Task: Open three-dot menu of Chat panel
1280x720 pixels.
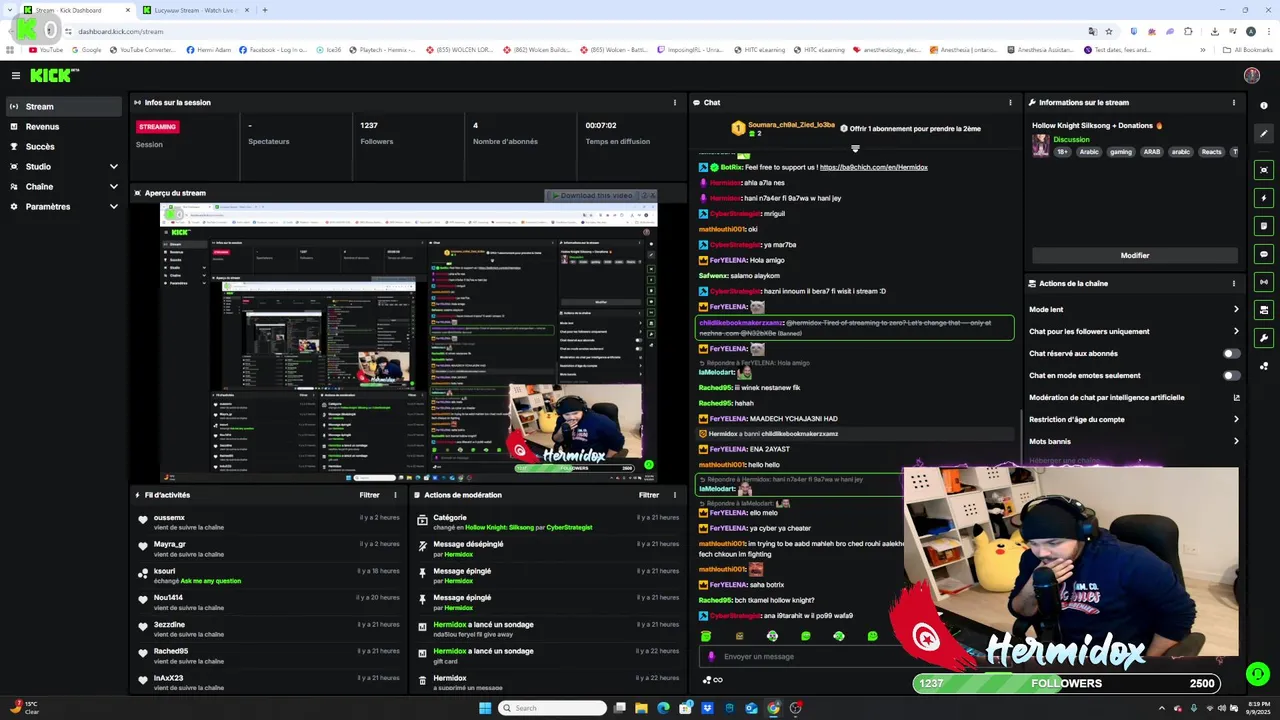Action: click(x=1010, y=102)
